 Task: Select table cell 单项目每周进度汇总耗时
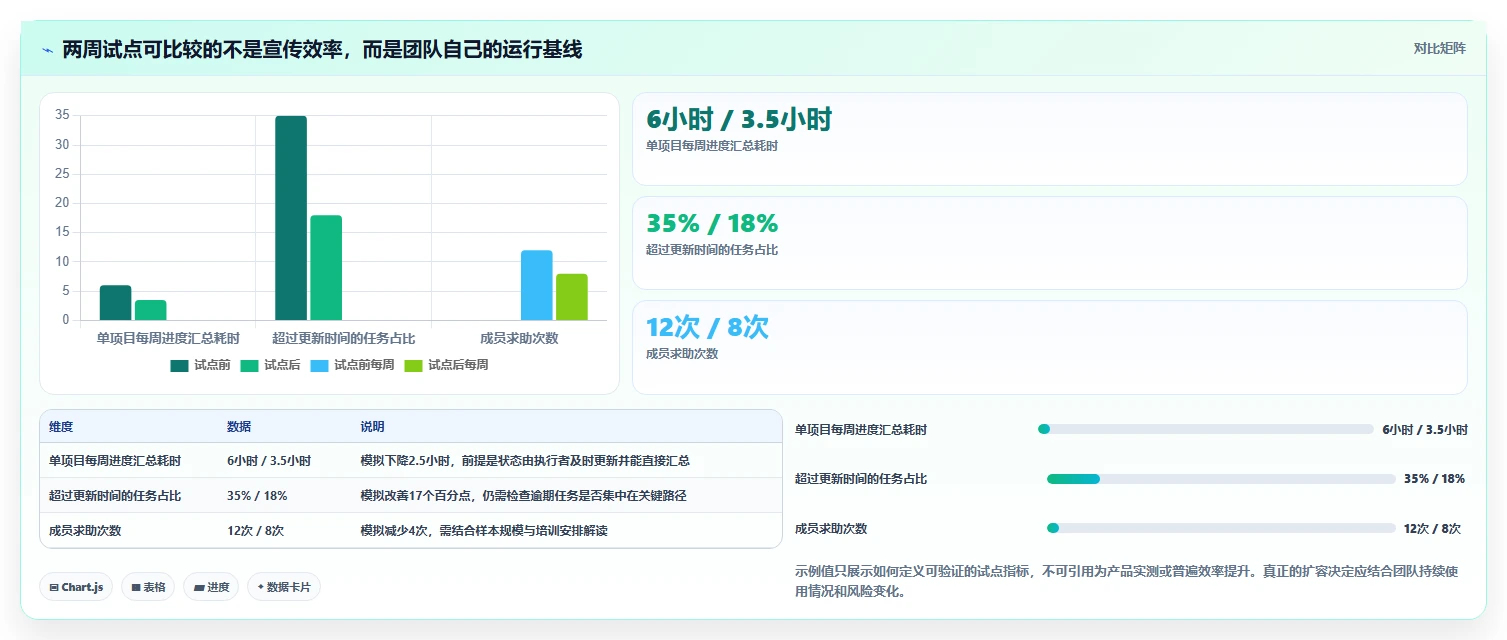pos(115,461)
